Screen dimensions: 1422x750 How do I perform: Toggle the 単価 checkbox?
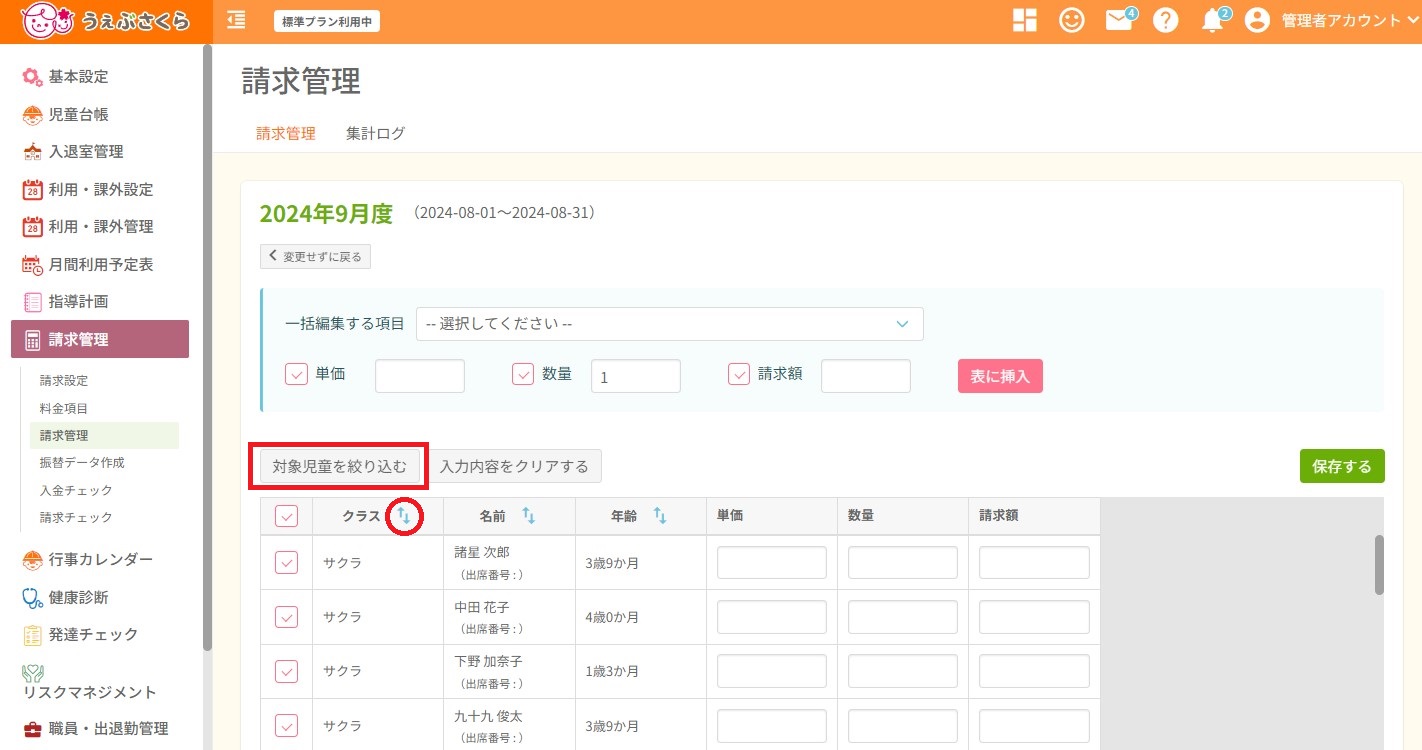296,374
